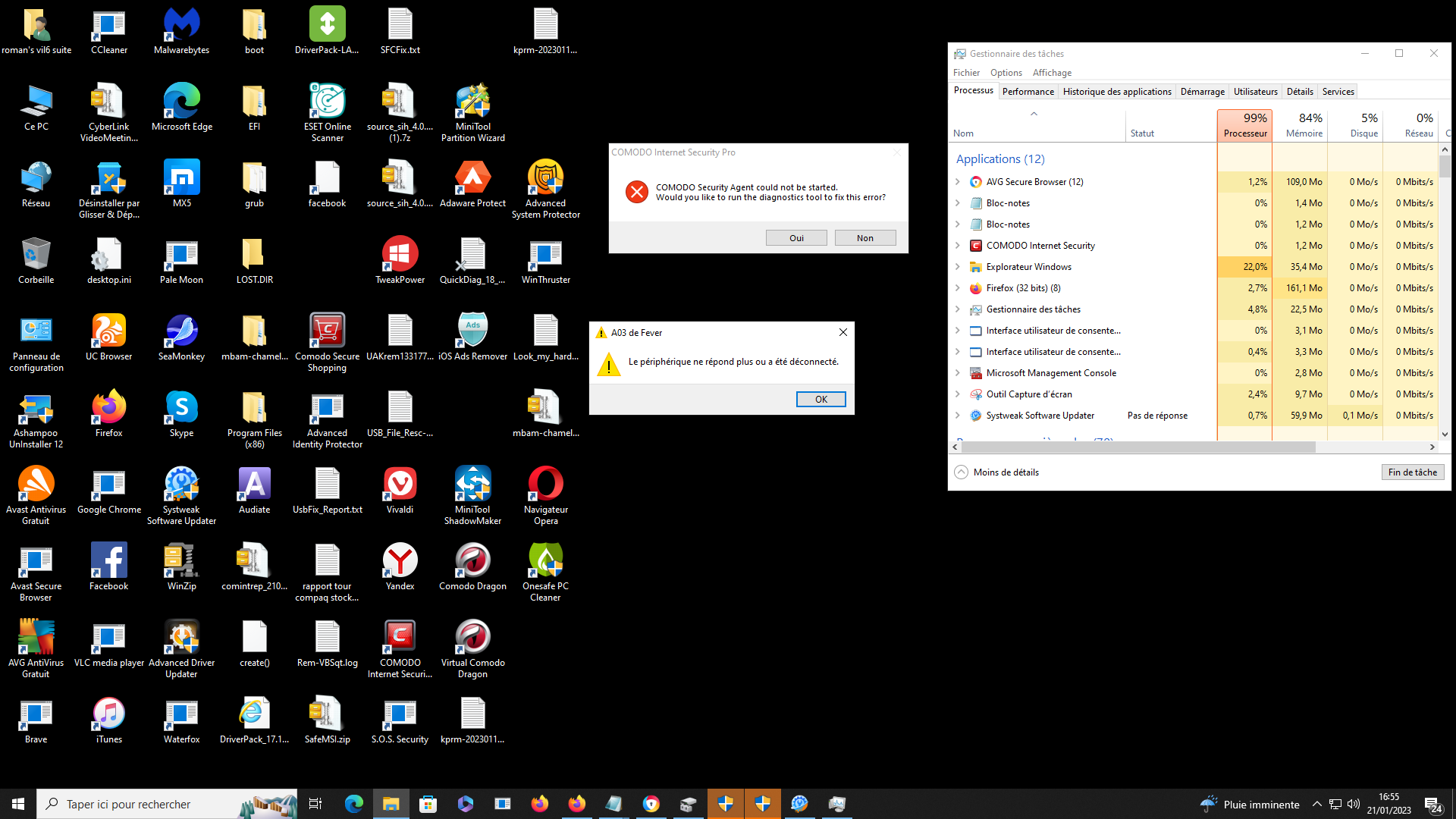The height and width of the screenshot is (819, 1456).
Task: Collapse Task Manager with Moins de détails
Action: coord(996,472)
